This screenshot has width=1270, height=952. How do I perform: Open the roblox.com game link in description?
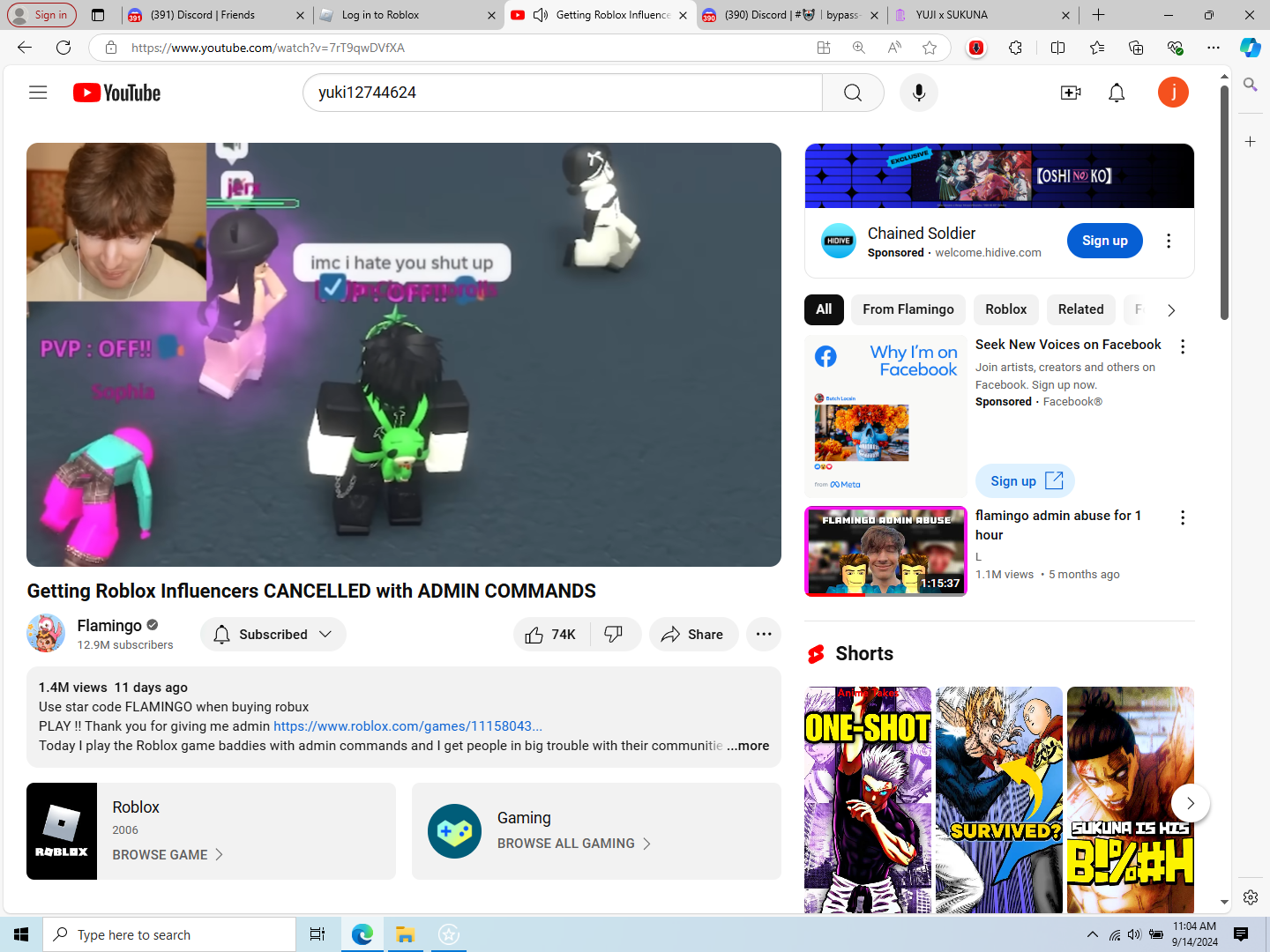(407, 726)
